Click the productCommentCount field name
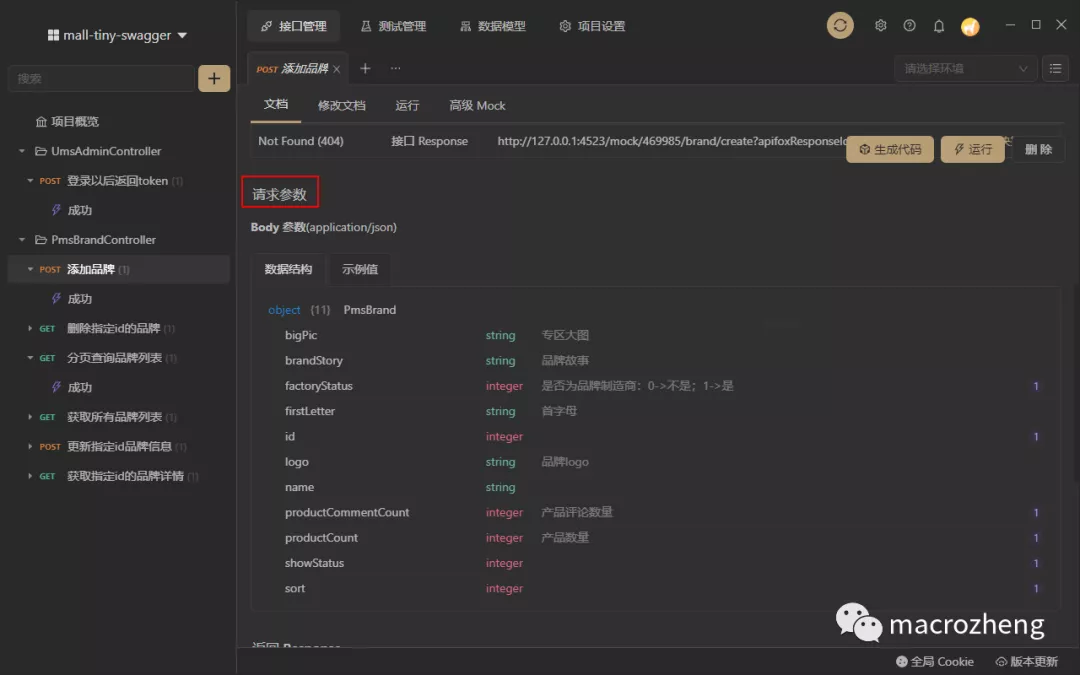Image resolution: width=1080 pixels, height=675 pixels. pyautogui.click(x=346, y=512)
